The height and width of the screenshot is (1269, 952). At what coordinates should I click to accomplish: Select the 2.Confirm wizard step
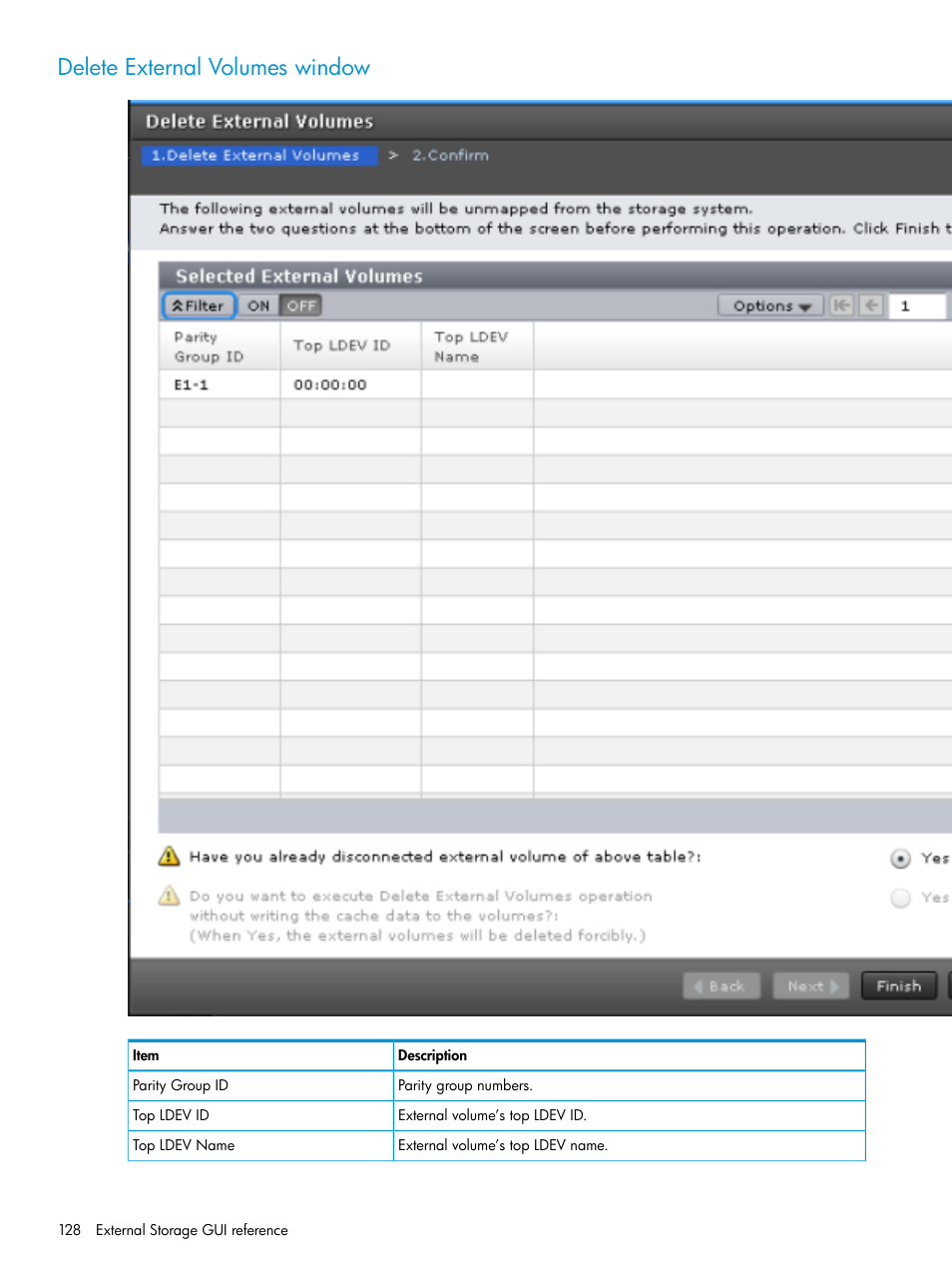coord(450,155)
